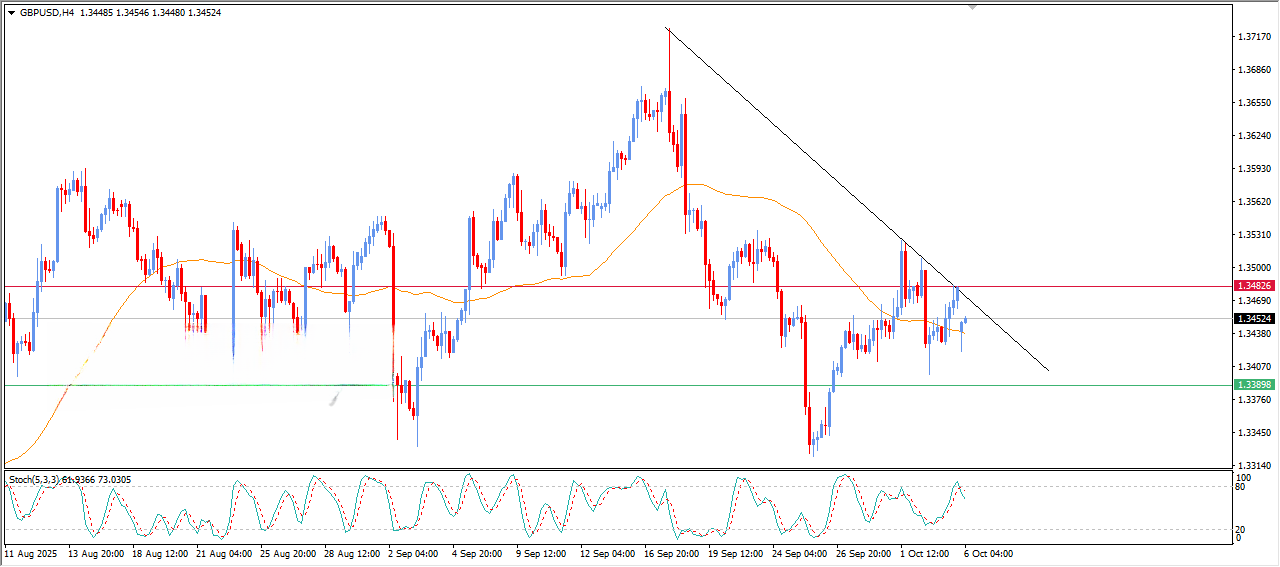Click the tall red candle wick at the chart peak
Viewport: 1280px width, 567px height.
click(668, 60)
